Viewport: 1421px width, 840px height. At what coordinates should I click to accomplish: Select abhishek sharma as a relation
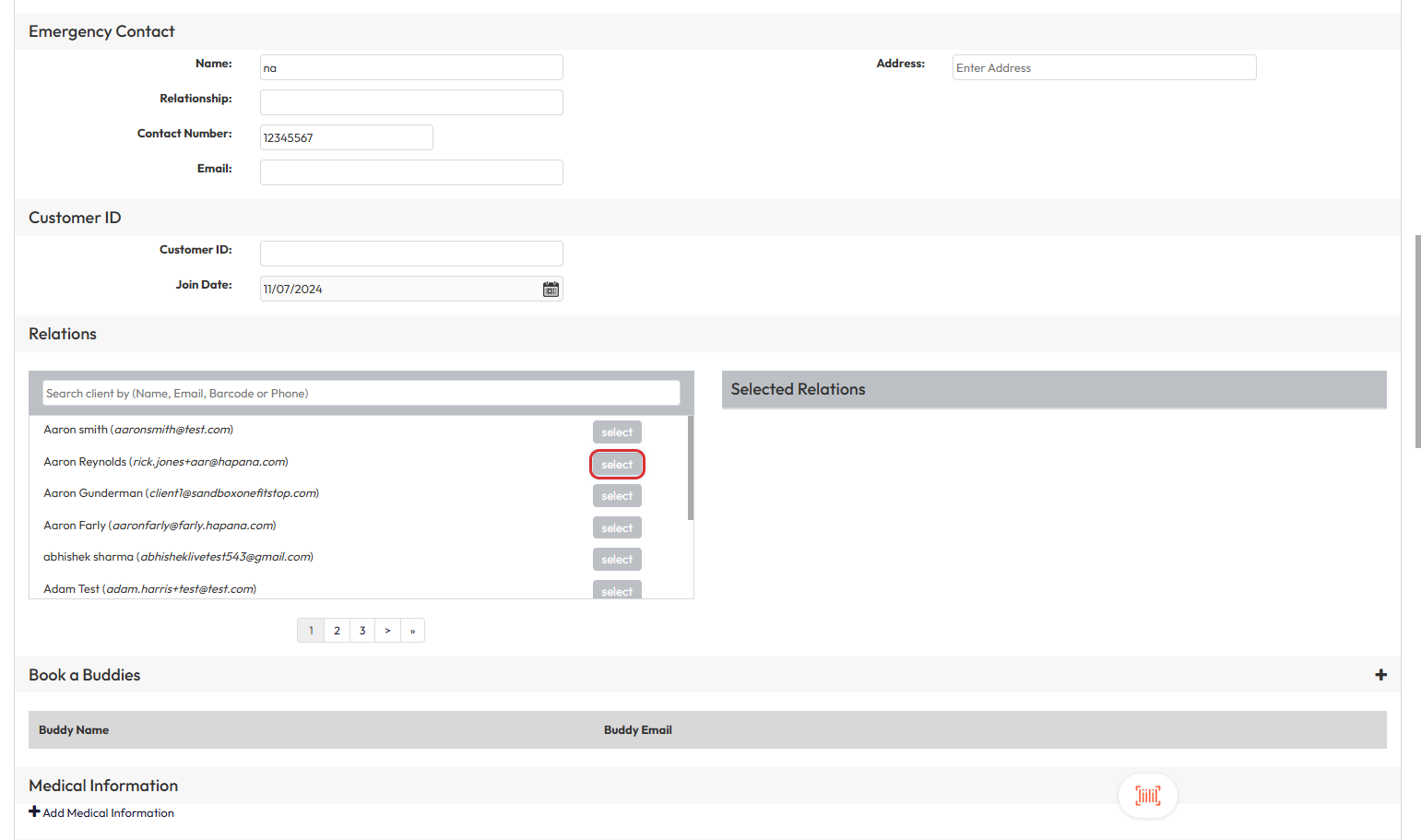tap(617, 560)
